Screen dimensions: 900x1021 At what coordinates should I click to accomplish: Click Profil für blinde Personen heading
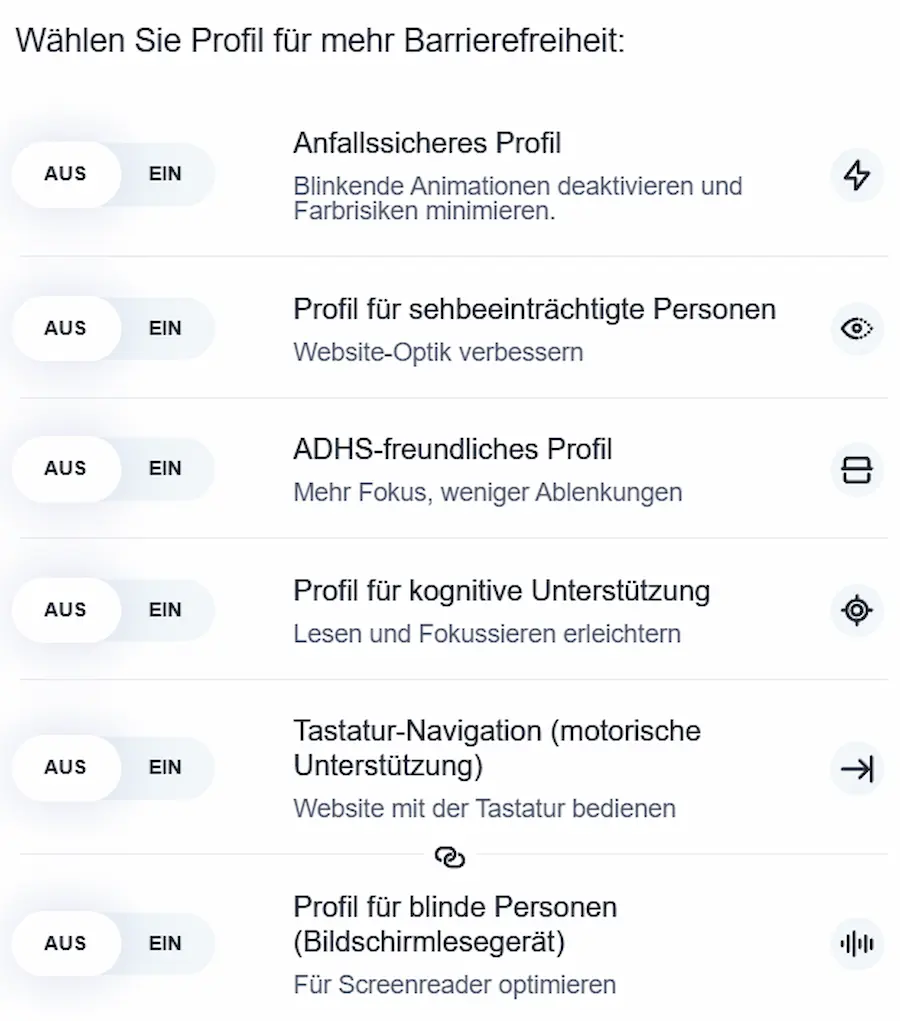point(455,924)
